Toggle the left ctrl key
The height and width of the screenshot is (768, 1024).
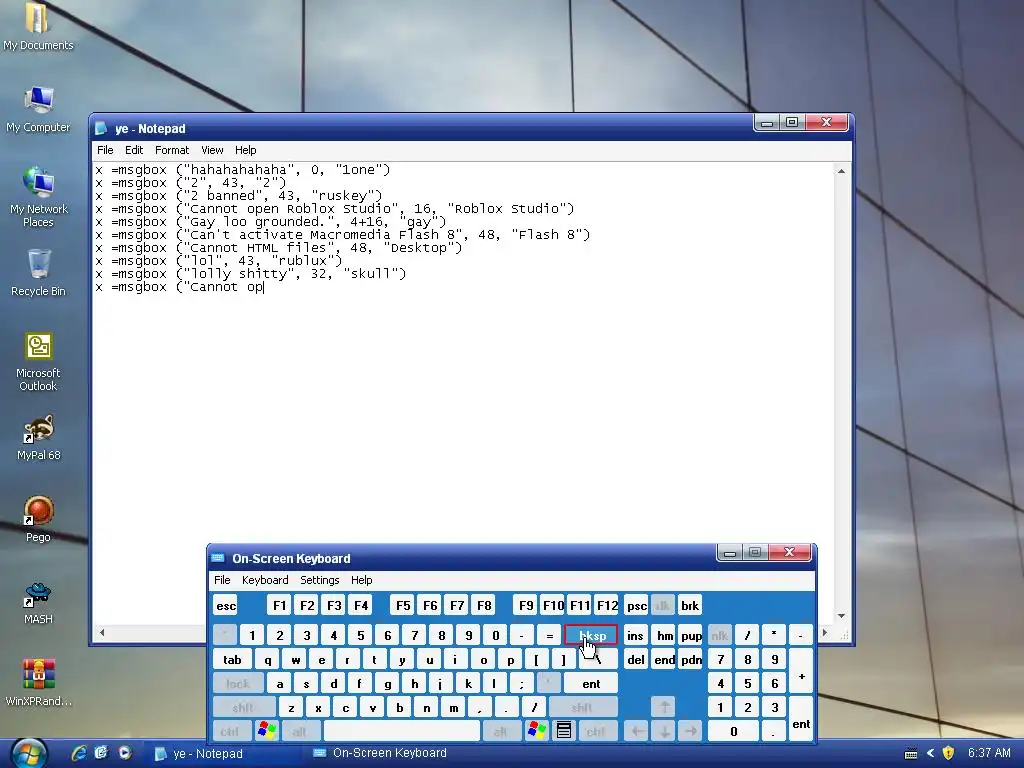(231, 731)
